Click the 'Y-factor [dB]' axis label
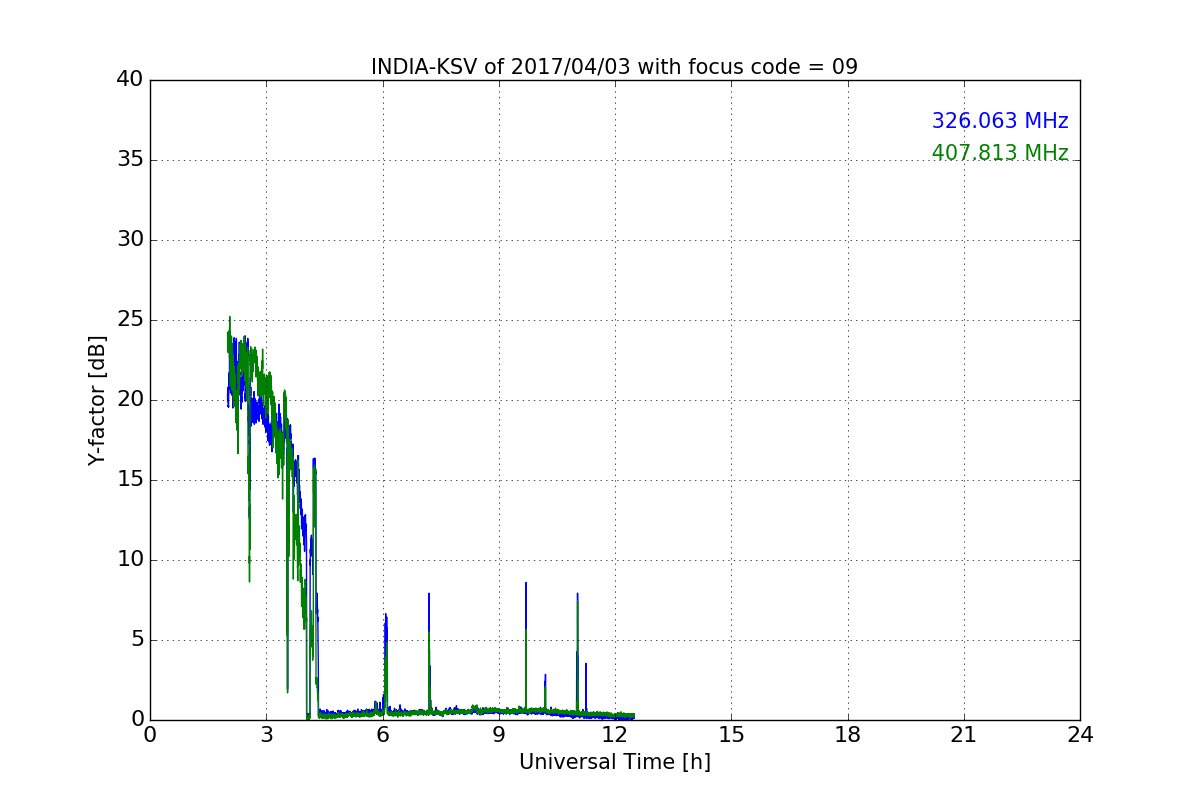The width and height of the screenshot is (1200, 800). point(96,400)
